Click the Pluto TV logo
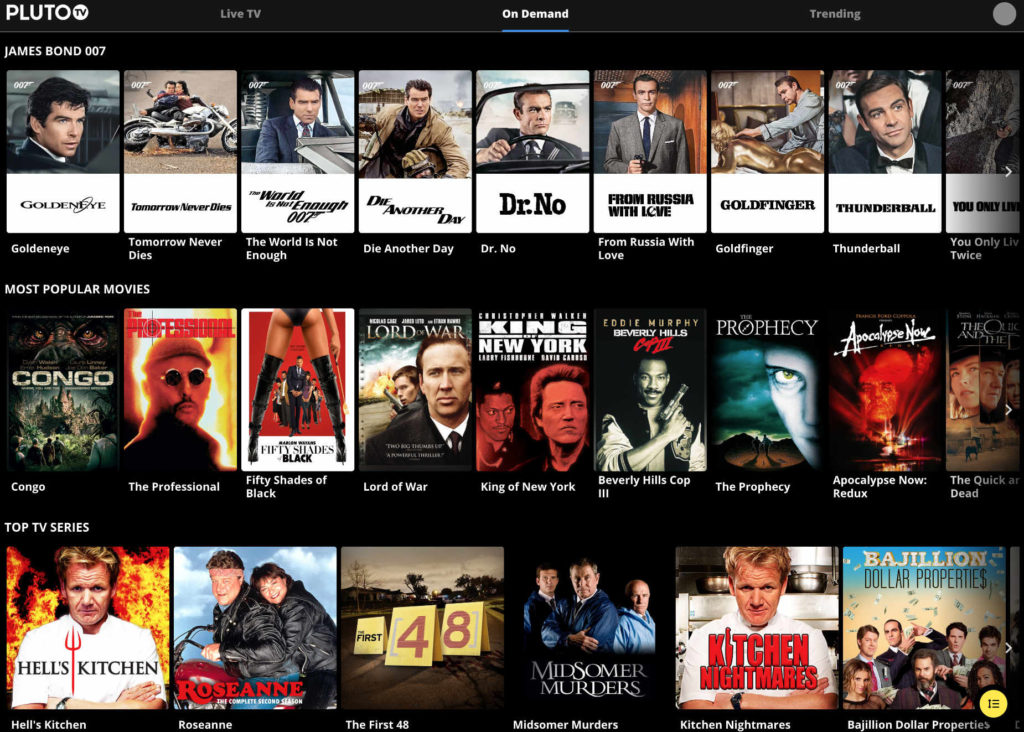This screenshot has height=732, width=1024. coord(47,13)
